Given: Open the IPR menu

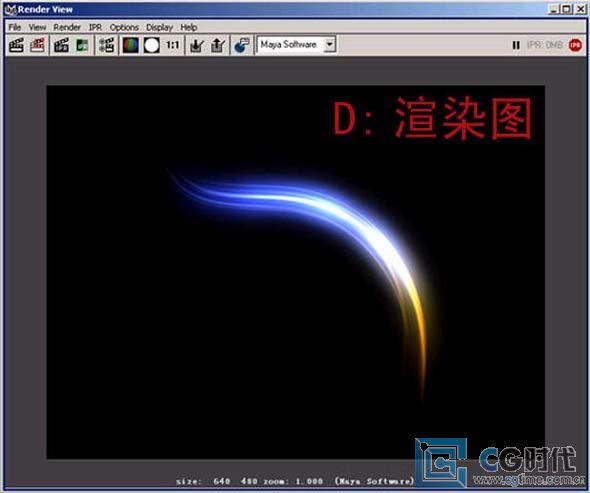Looking at the screenshot, I should click(x=96, y=27).
